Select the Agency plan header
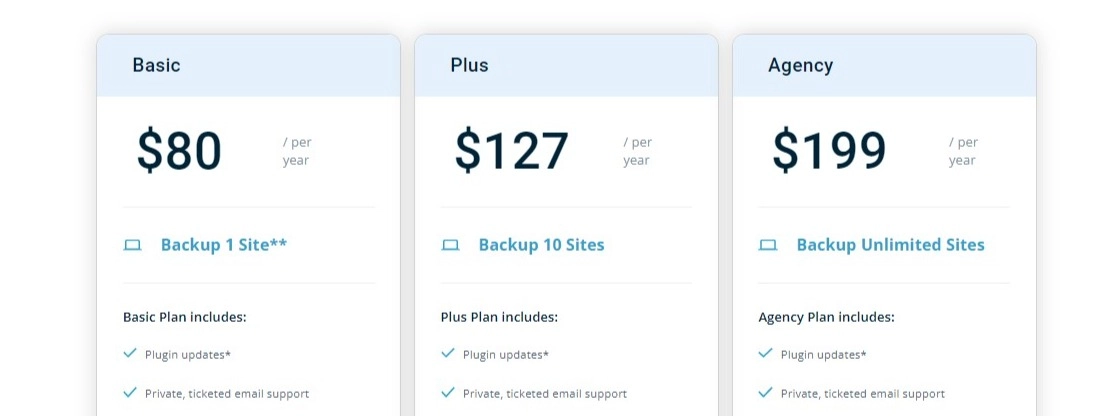This screenshot has height=416, width=1093. click(x=800, y=66)
